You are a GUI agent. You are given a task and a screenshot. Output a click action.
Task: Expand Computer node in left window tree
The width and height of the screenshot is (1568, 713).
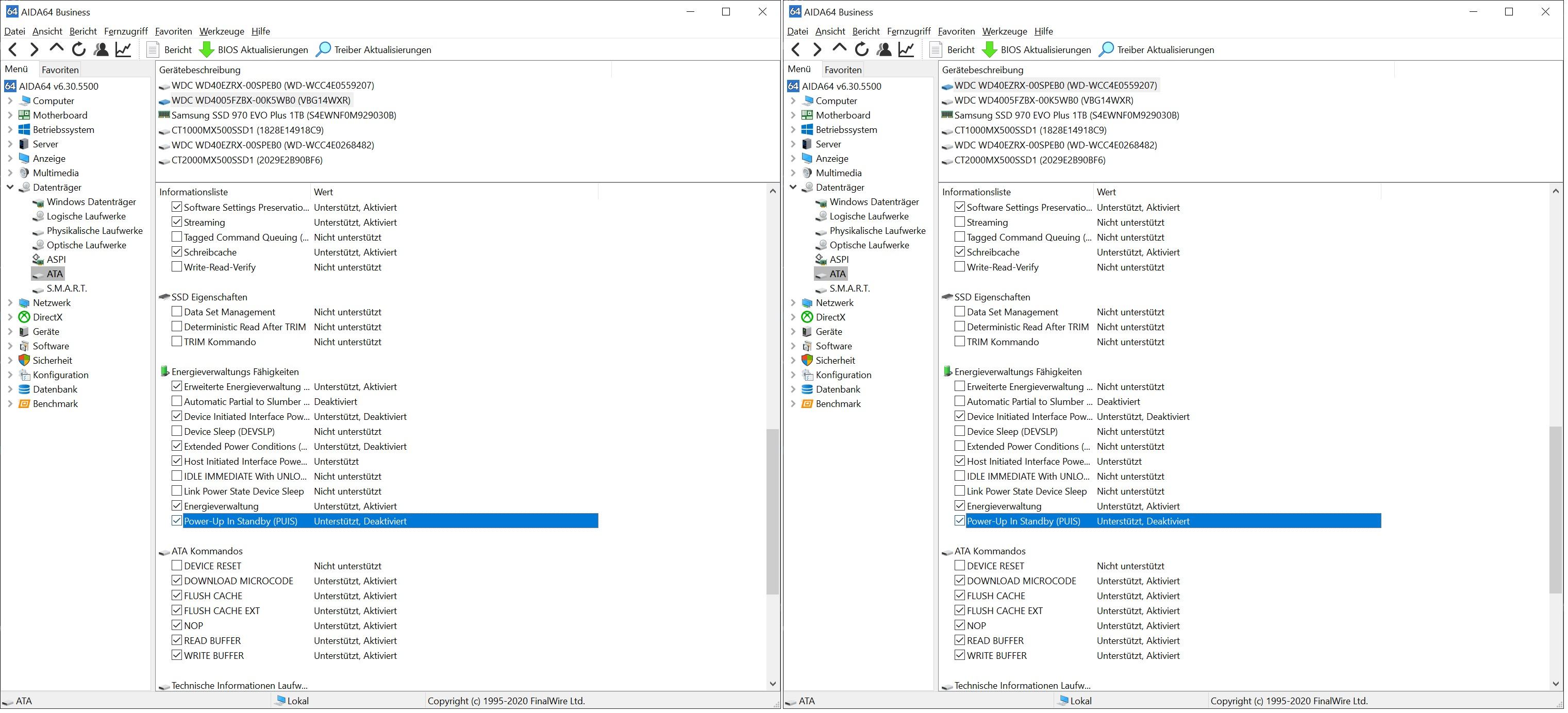pyautogui.click(x=10, y=101)
